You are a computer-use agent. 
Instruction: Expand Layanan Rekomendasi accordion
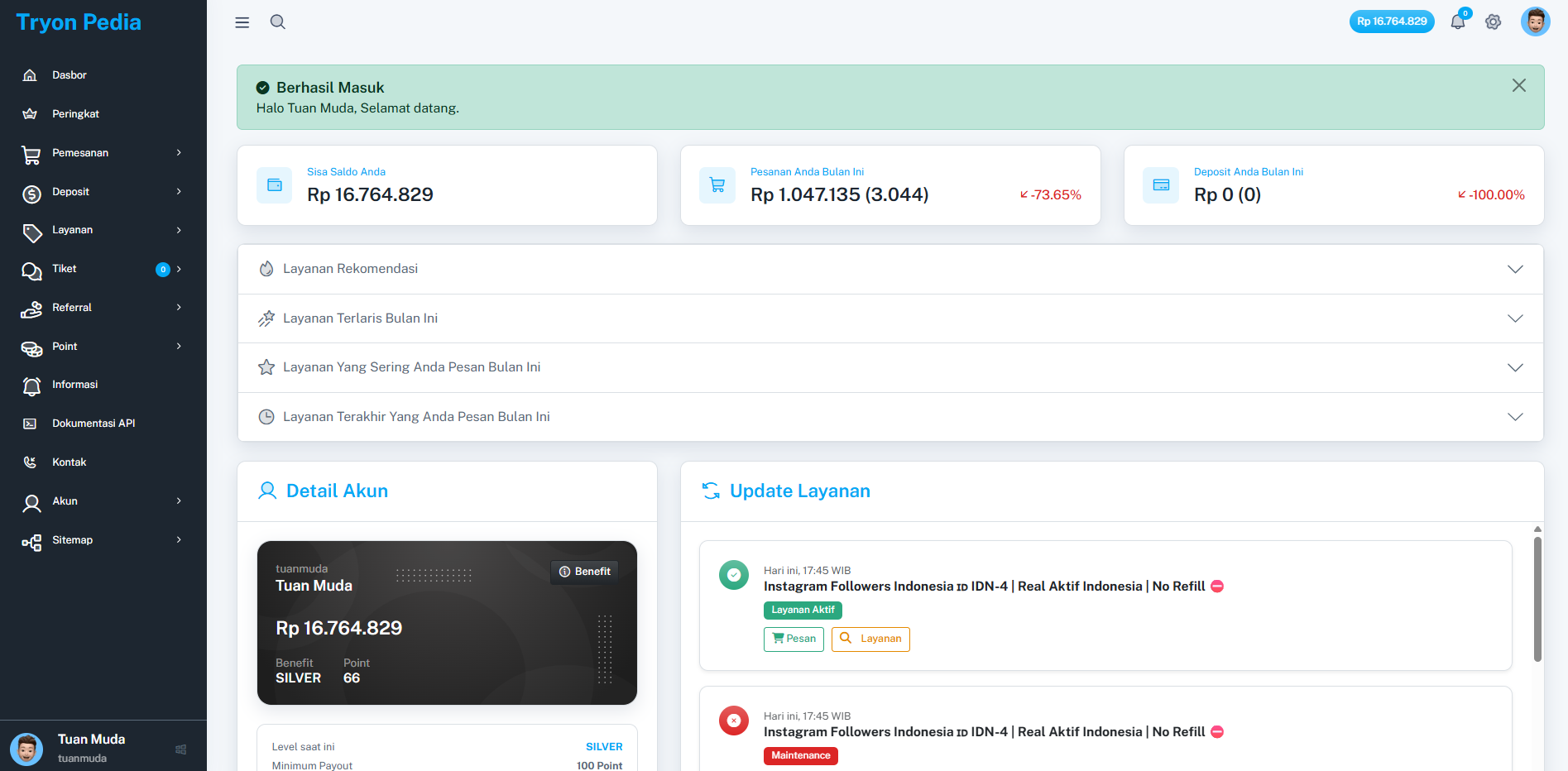(890, 269)
